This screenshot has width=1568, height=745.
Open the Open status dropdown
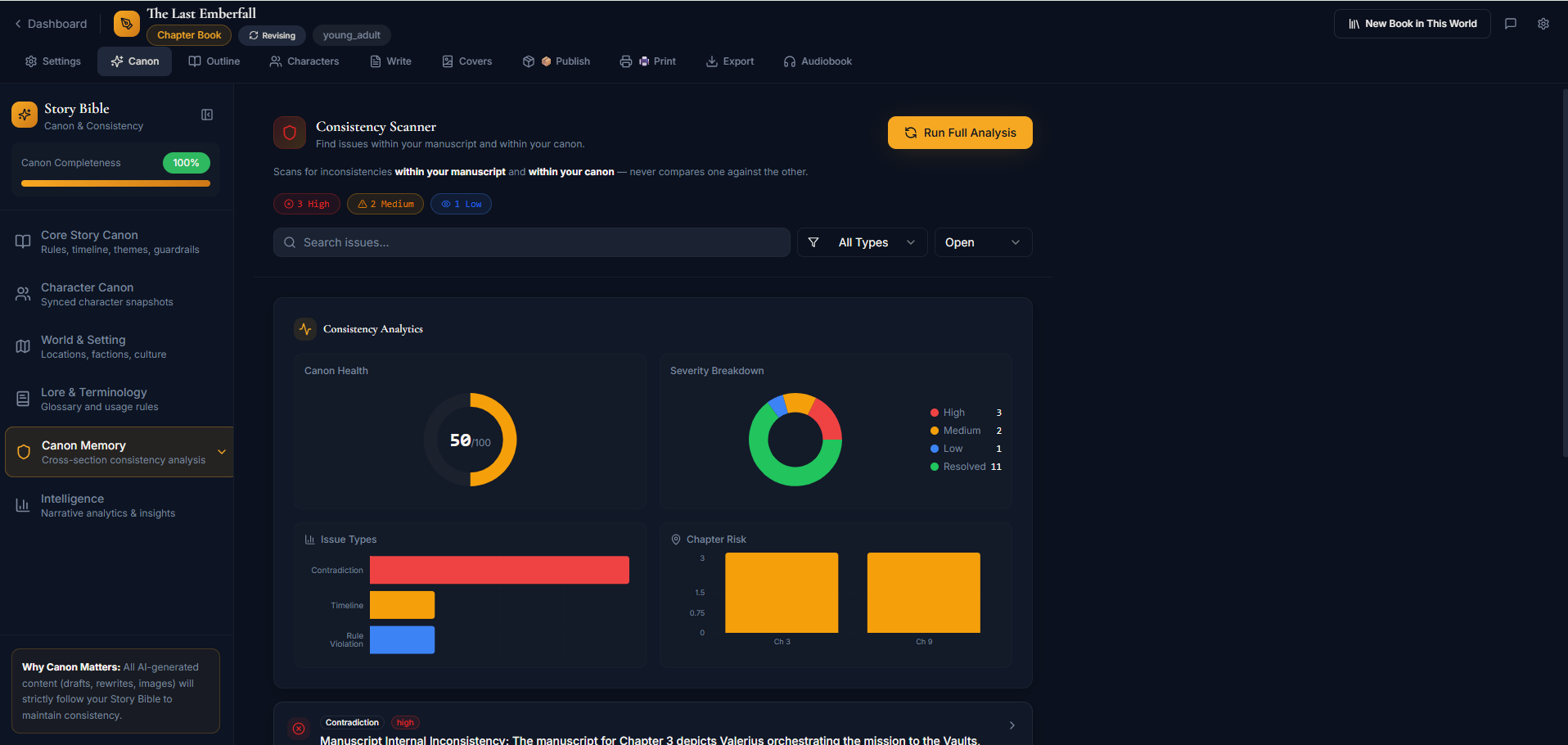pos(984,242)
